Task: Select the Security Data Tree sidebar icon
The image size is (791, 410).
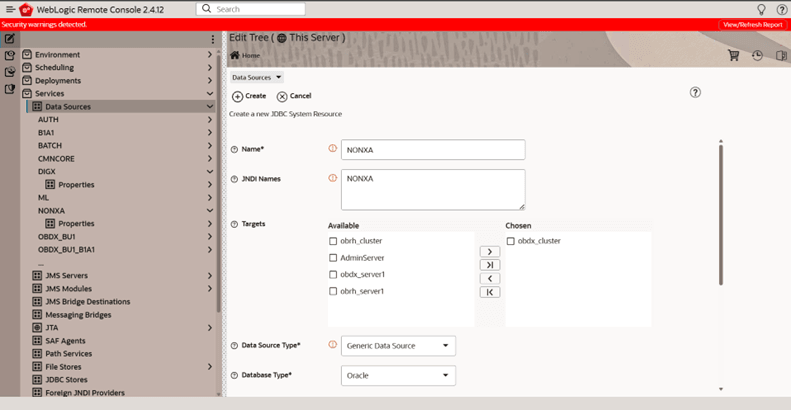Action: tap(10, 89)
